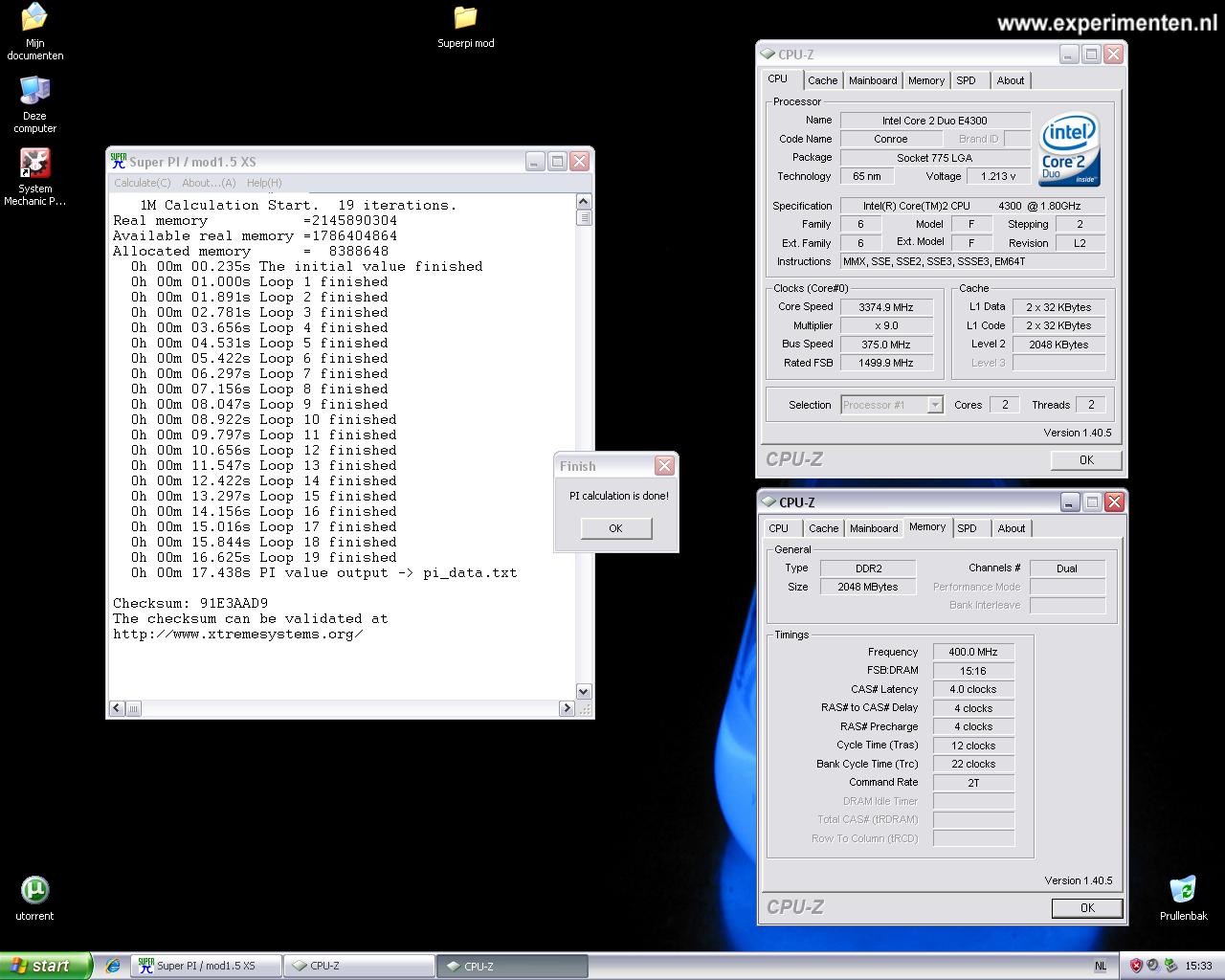The width and height of the screenshot is (1225, 980).
Task: Click OK in the upper CPU-Z window
Action: [1086, 460]
